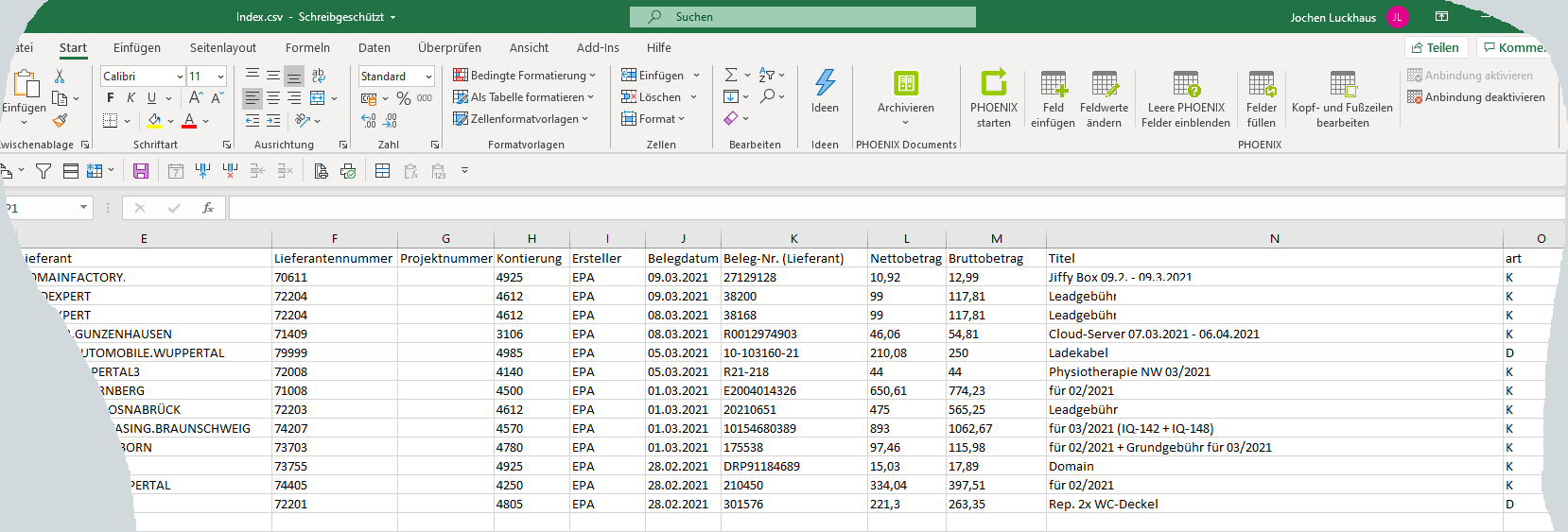Click the Sort and Filter A-Z icon
Image resolution: width=1568 pixels, height=532 pixels.
(767, 75)
